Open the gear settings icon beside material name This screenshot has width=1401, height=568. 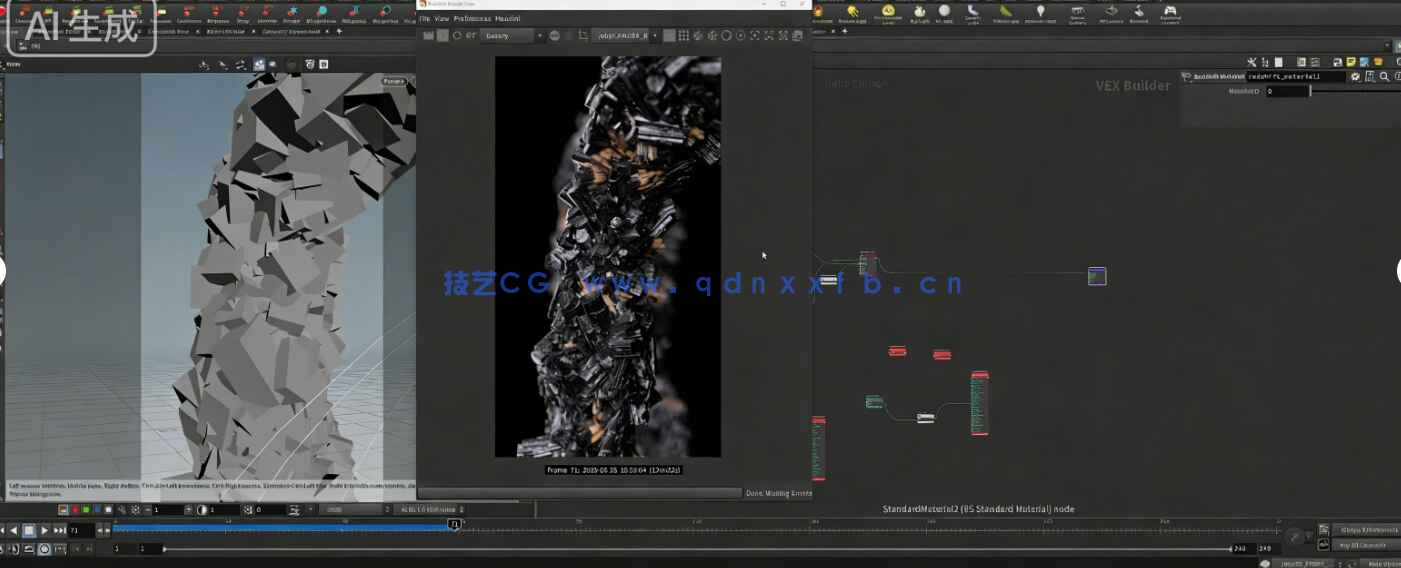click(x=1355, y=76)
